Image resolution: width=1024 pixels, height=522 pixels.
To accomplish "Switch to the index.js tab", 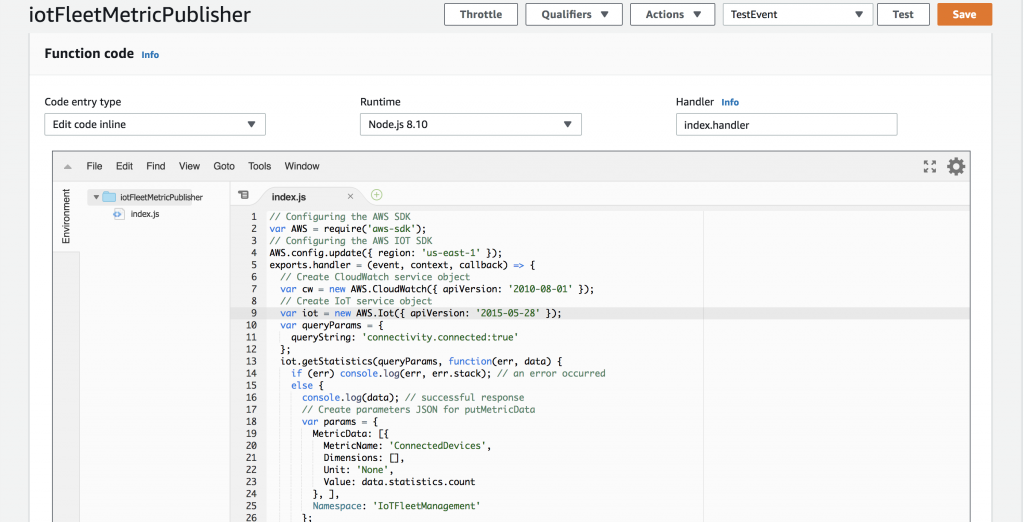I will (289, 197).
